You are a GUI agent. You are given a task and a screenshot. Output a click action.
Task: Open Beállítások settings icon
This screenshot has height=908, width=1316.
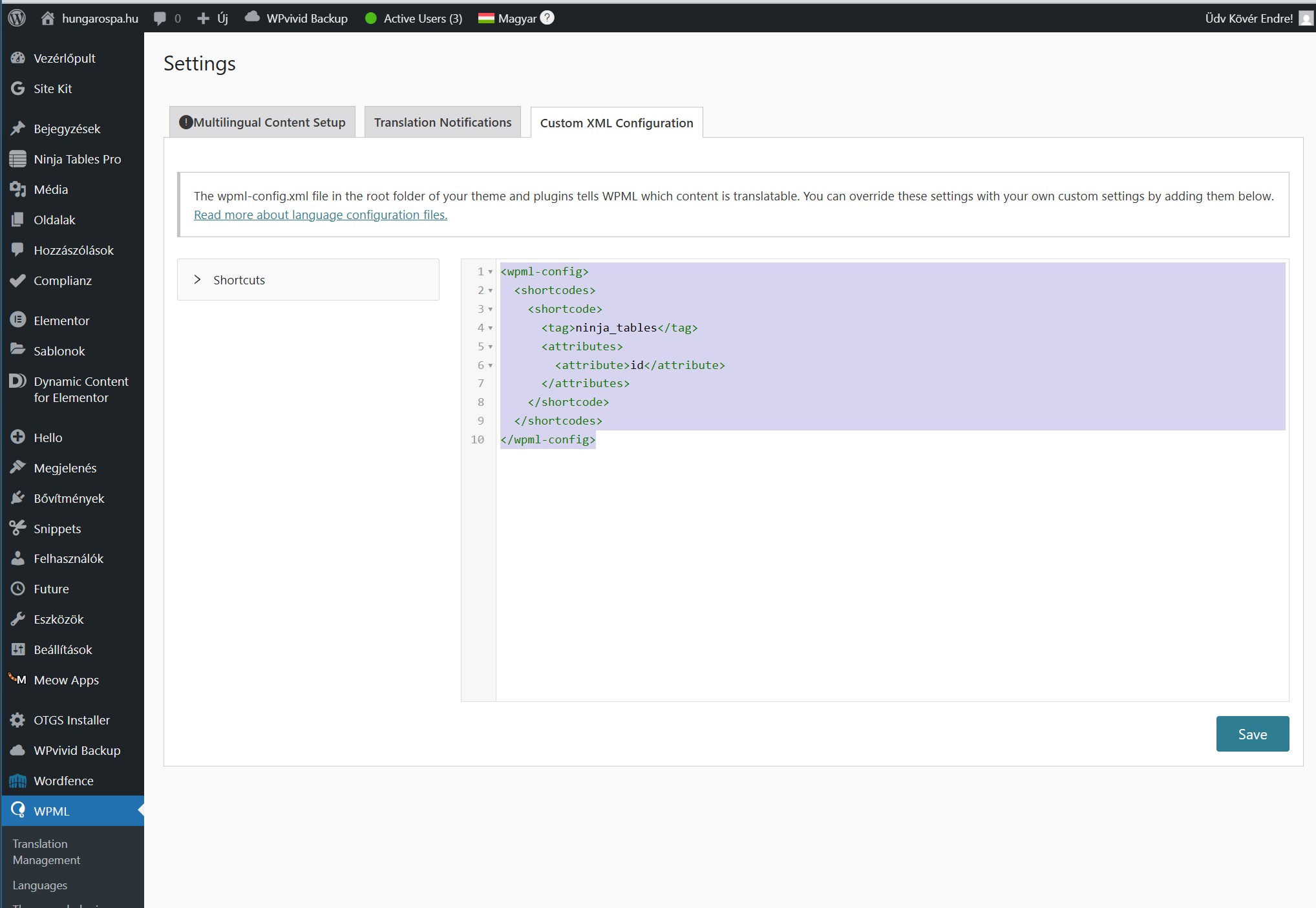pyautogui.click(x=18, y=649)
